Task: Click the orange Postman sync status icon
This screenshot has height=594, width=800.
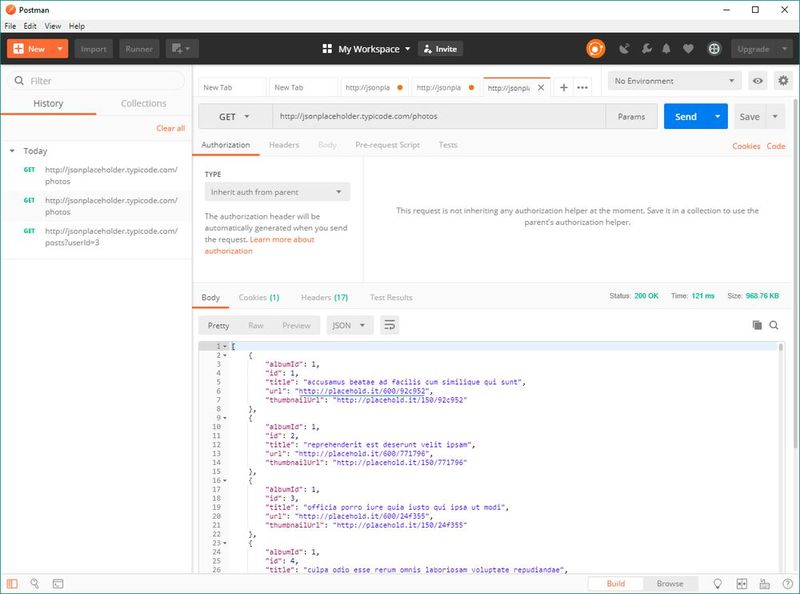Action: tap(595, 49)
